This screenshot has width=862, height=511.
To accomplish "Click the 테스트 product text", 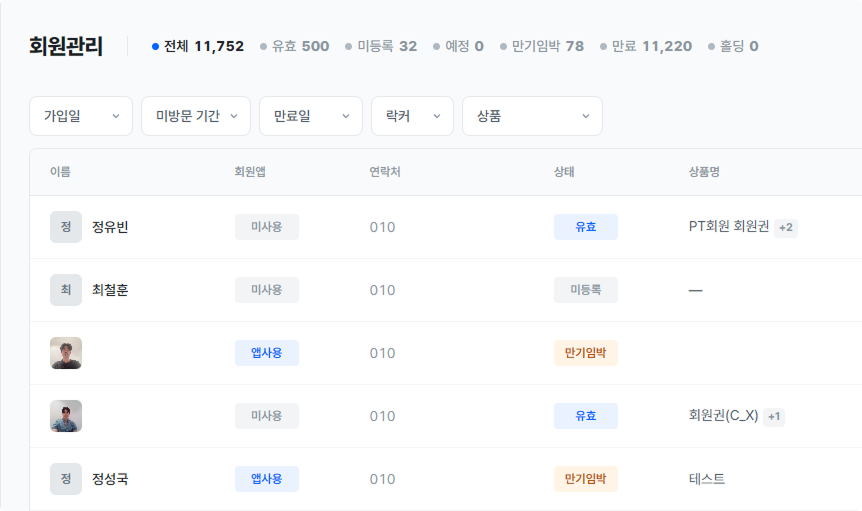I will (707, 479).
